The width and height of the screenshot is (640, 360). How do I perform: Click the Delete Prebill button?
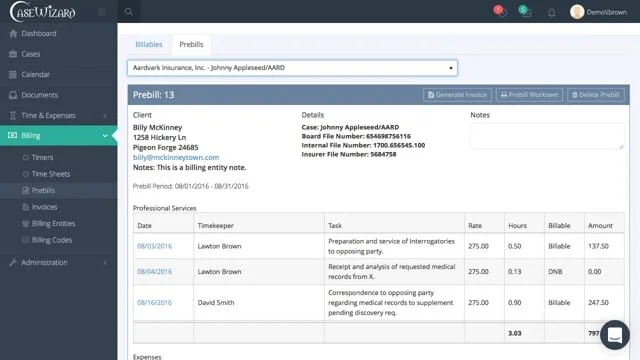pos(596,95)
